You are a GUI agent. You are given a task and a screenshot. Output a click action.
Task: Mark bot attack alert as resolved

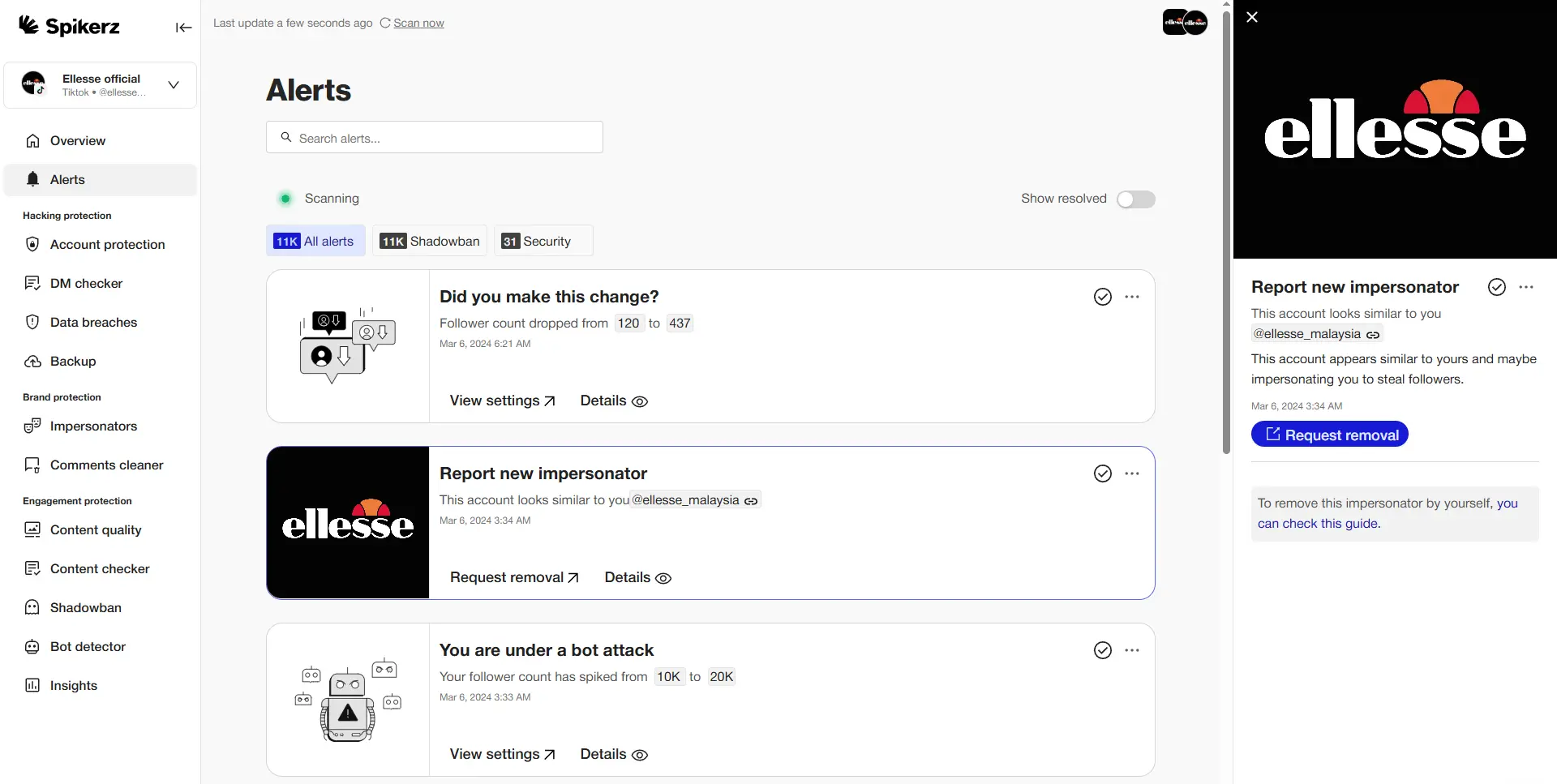1103,651
